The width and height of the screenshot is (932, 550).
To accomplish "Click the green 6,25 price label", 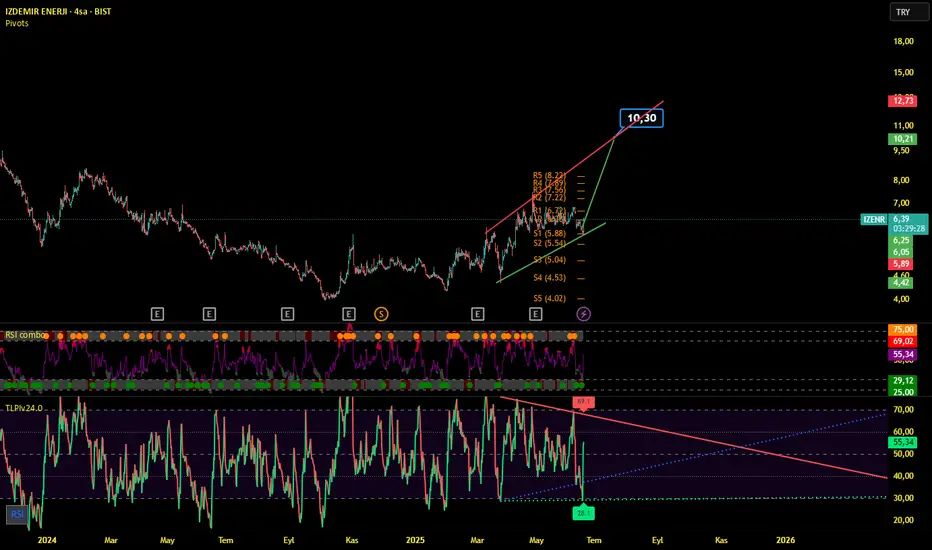I will pos(901,240).
